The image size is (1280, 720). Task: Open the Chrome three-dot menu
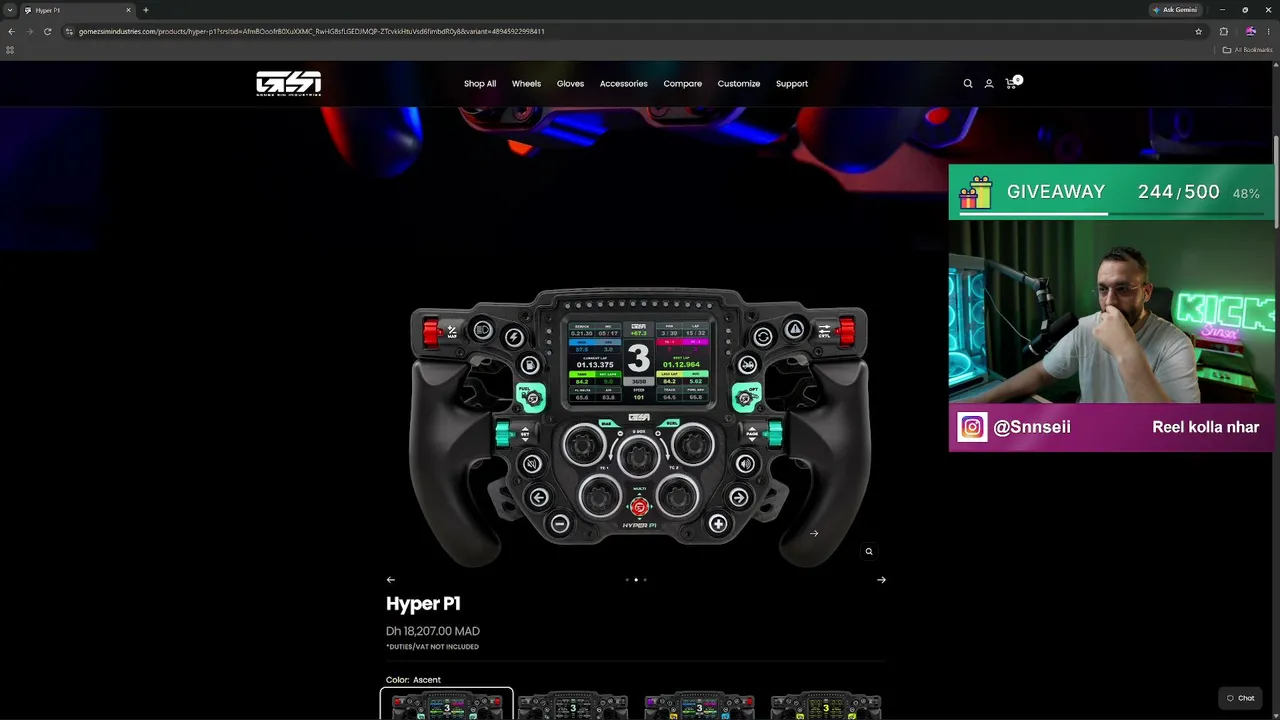[x=1268, y=31]
